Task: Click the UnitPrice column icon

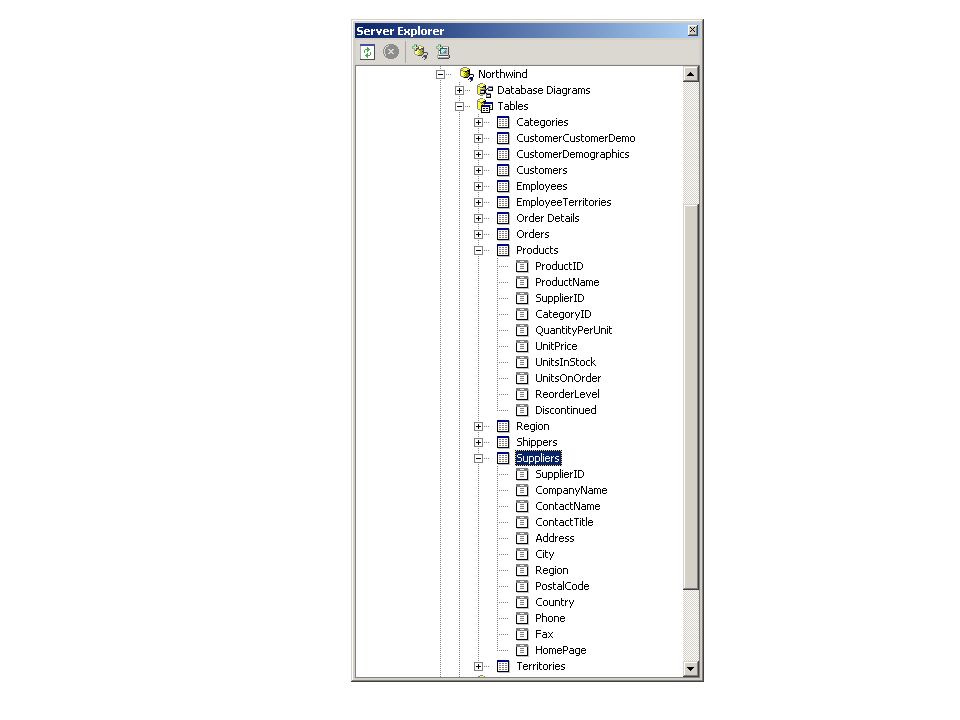Action: (x=522, y=347)
